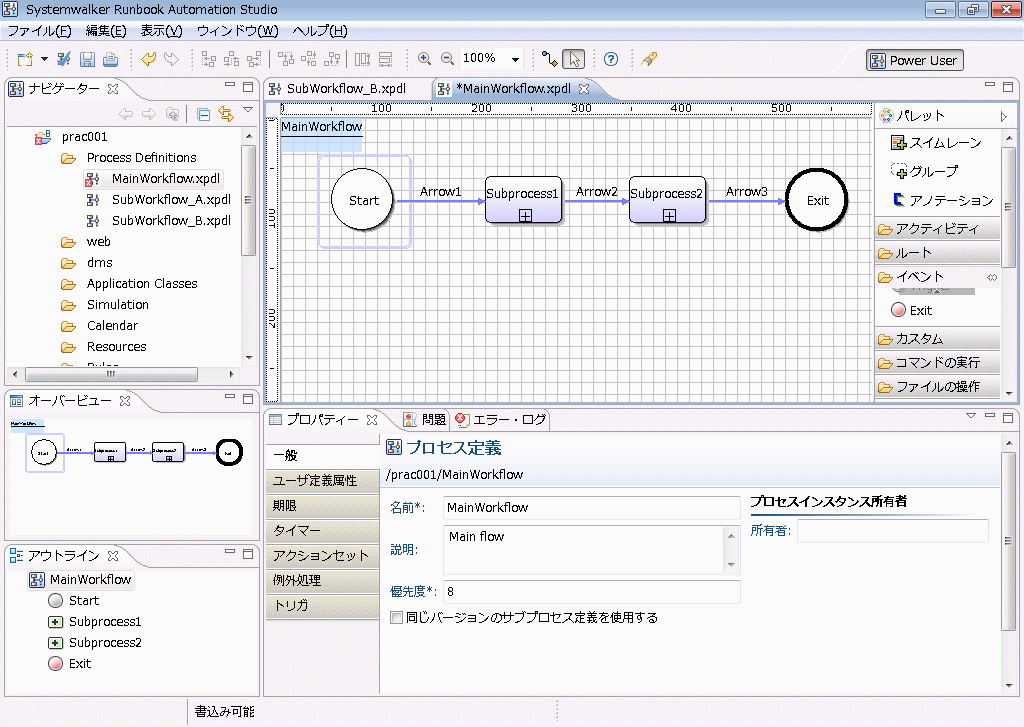Expand the コマンドの実行 palette drawer
The image size is (1024, 727).
(x=937, y=363)
